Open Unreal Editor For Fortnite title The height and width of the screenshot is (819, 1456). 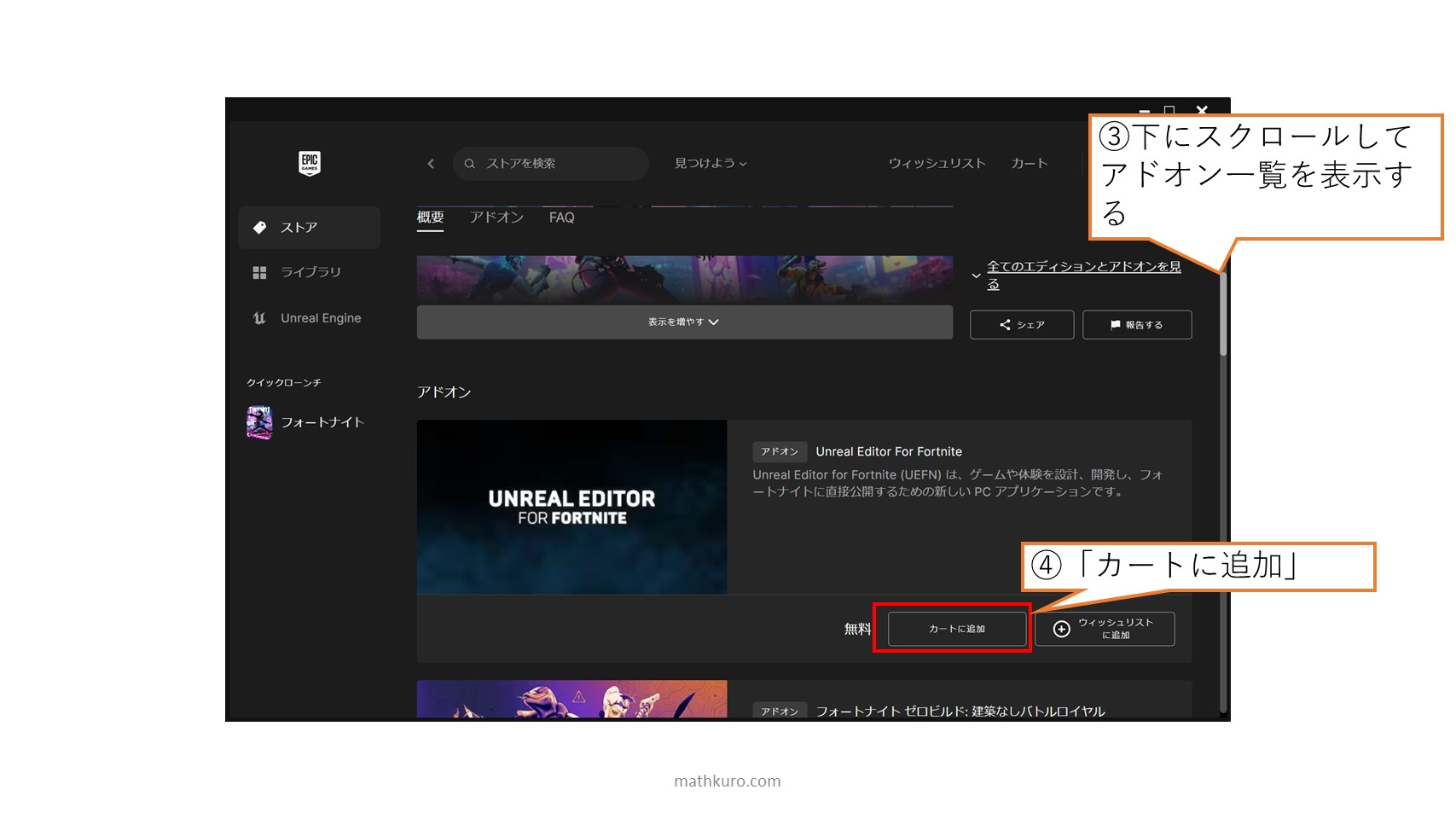click(889, 451)
